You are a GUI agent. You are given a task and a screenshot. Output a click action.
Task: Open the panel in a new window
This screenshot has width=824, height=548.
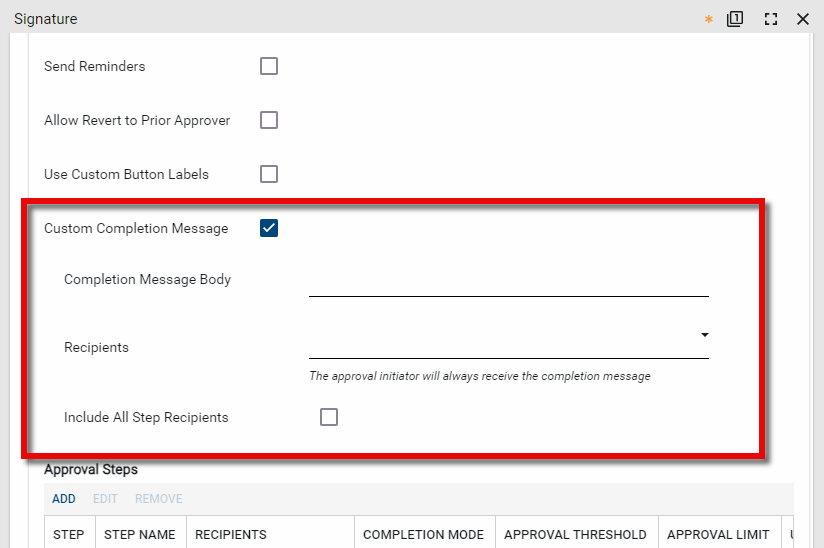(x=735, y=19)
